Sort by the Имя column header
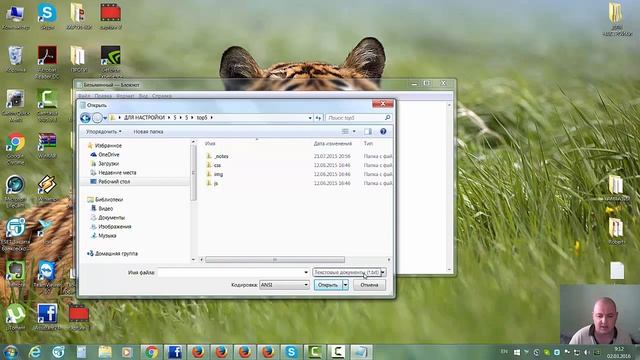The height and width of the screenshot is (360, 640). tap(210, 144)
